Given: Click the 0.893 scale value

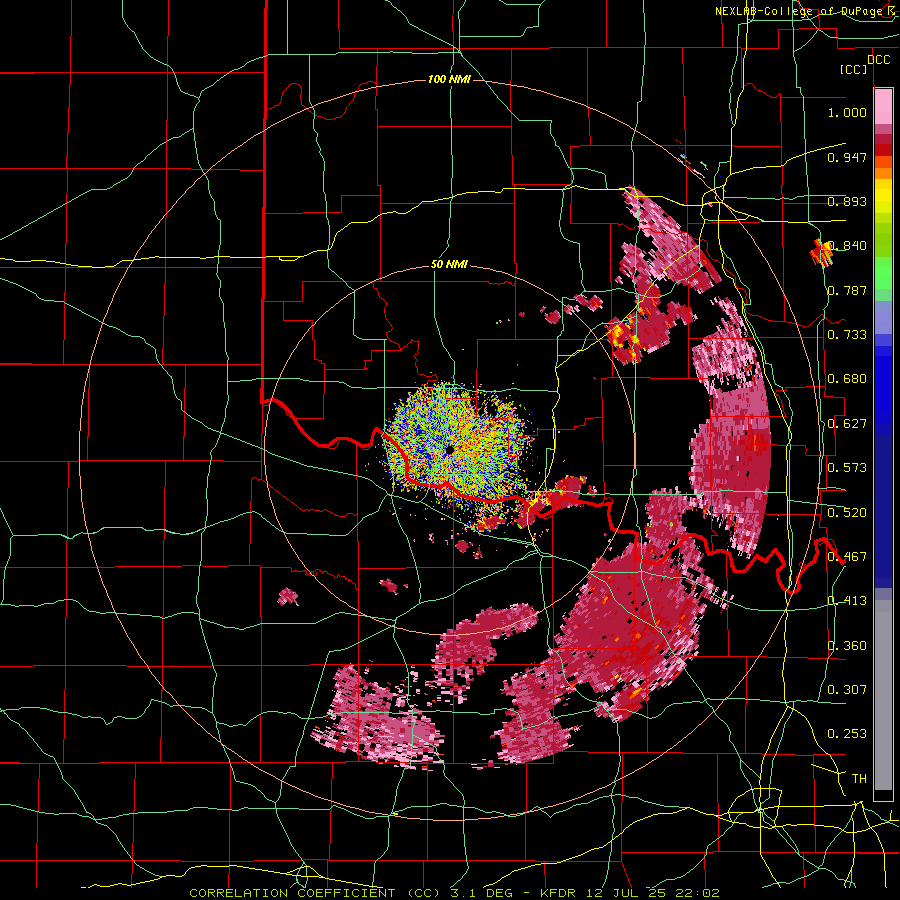Looking at the screenshot, I should (847, 201).
